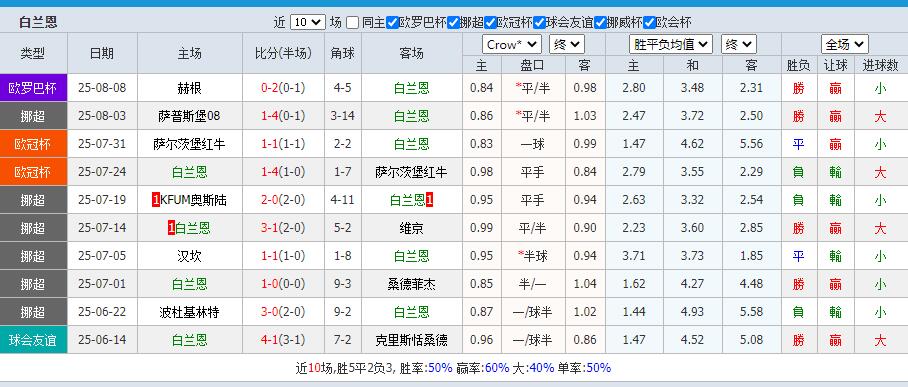Click the score 1-0(0-0)

pyautogui.click(x=283, y=284)
